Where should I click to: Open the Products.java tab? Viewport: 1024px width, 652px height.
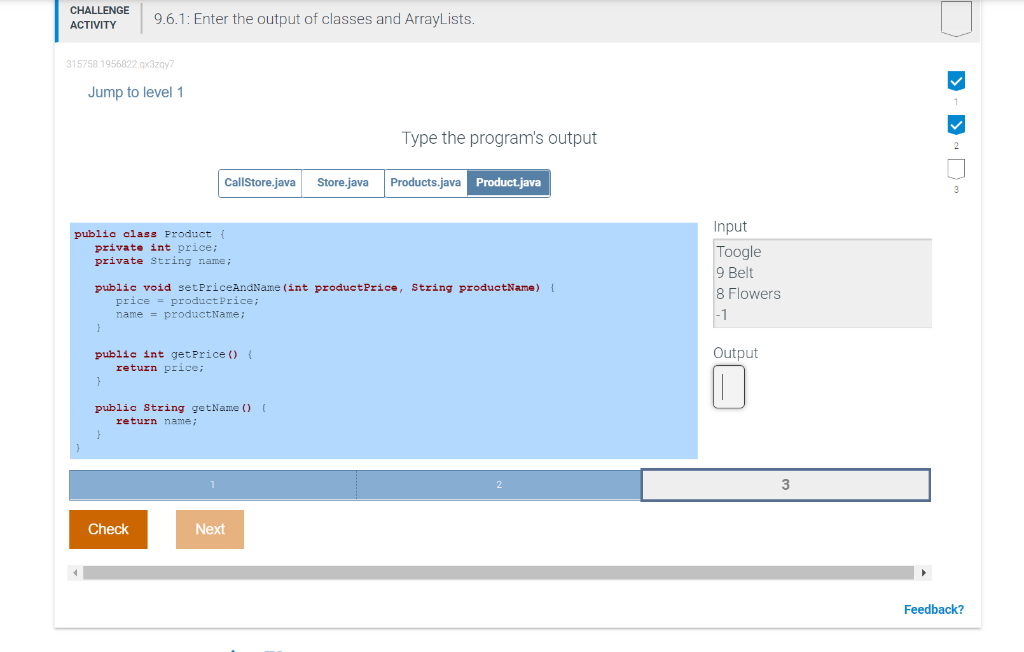point(426,183)
